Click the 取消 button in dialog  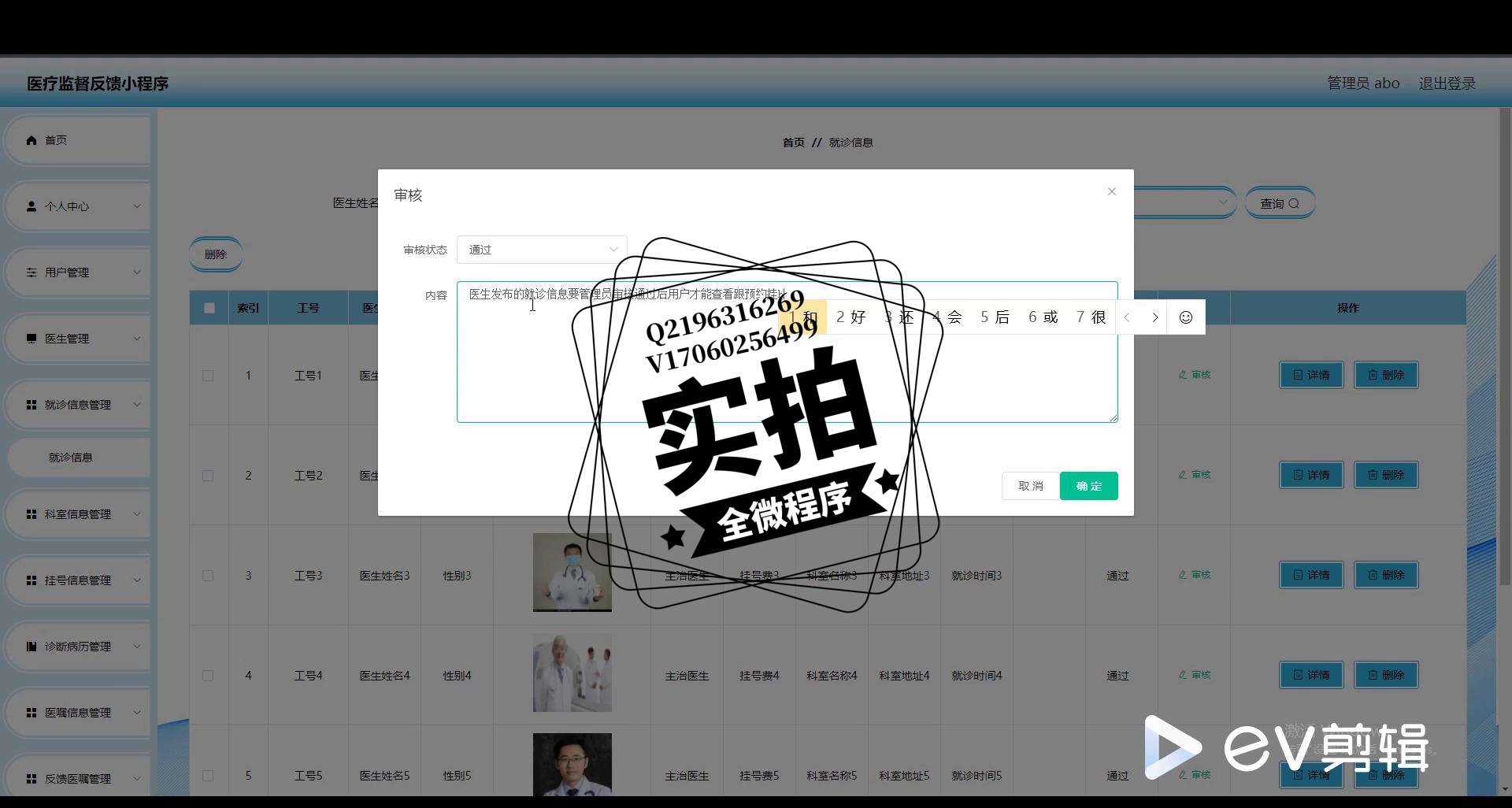tap(1030, 486)
